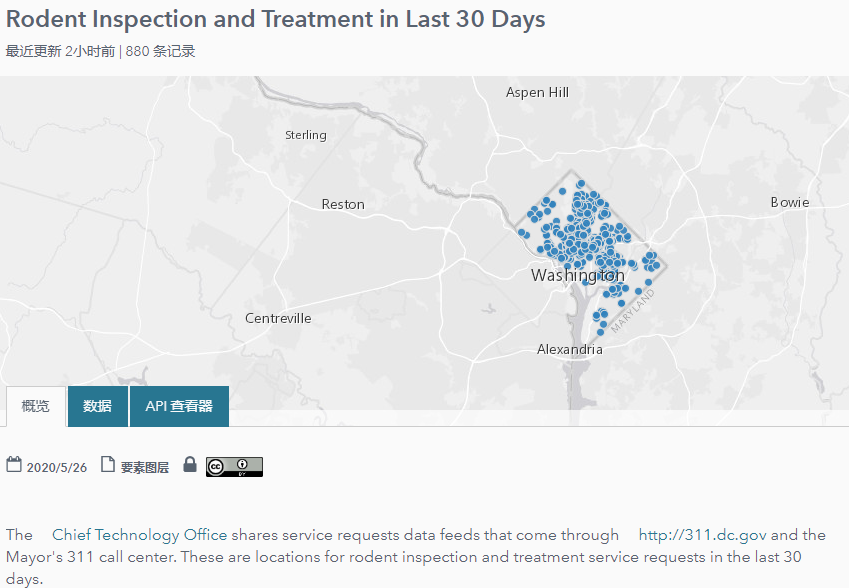Viewport: 849px width, 588px height.
Task: Select the Alexandria map label
Action: [570, 349]
